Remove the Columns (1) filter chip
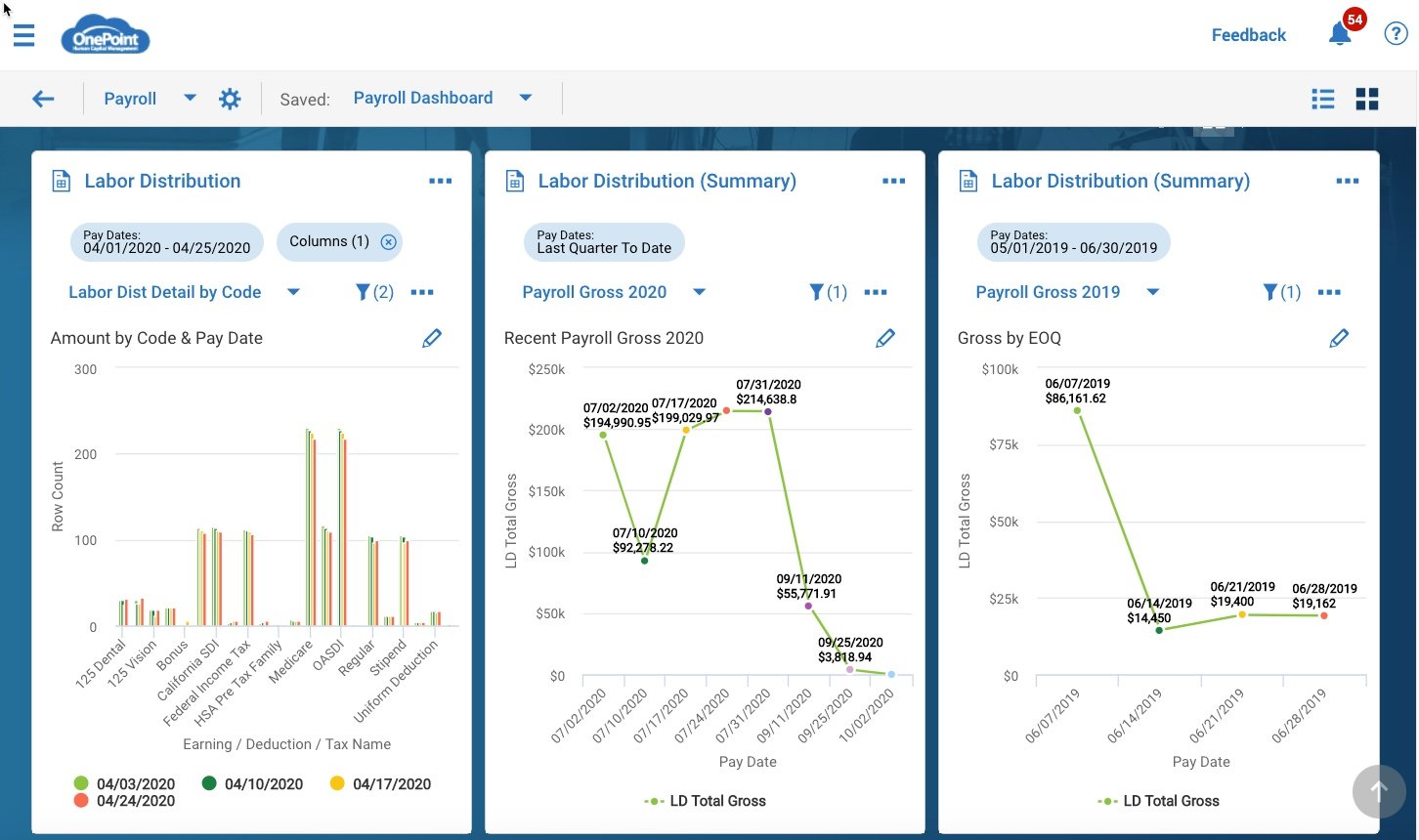Screen dimensions: 1419x840 pos(389,242)
